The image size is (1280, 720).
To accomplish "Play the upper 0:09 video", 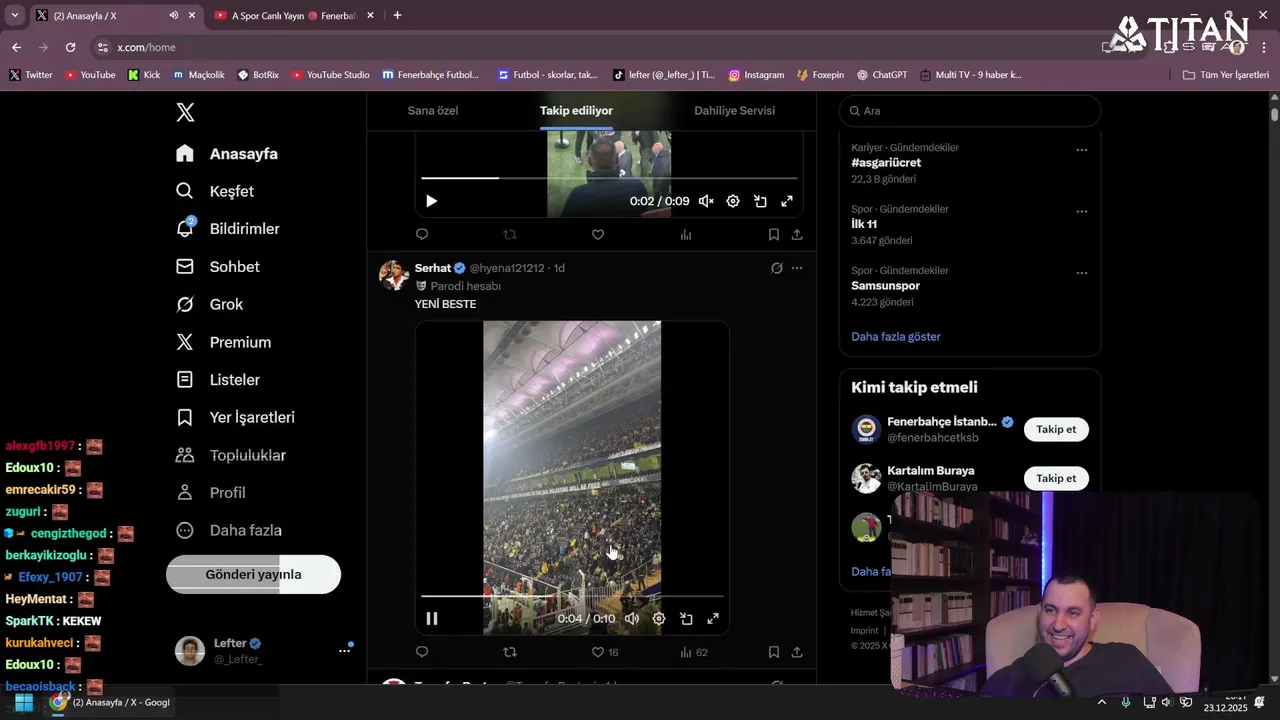I will coord(431,201).
